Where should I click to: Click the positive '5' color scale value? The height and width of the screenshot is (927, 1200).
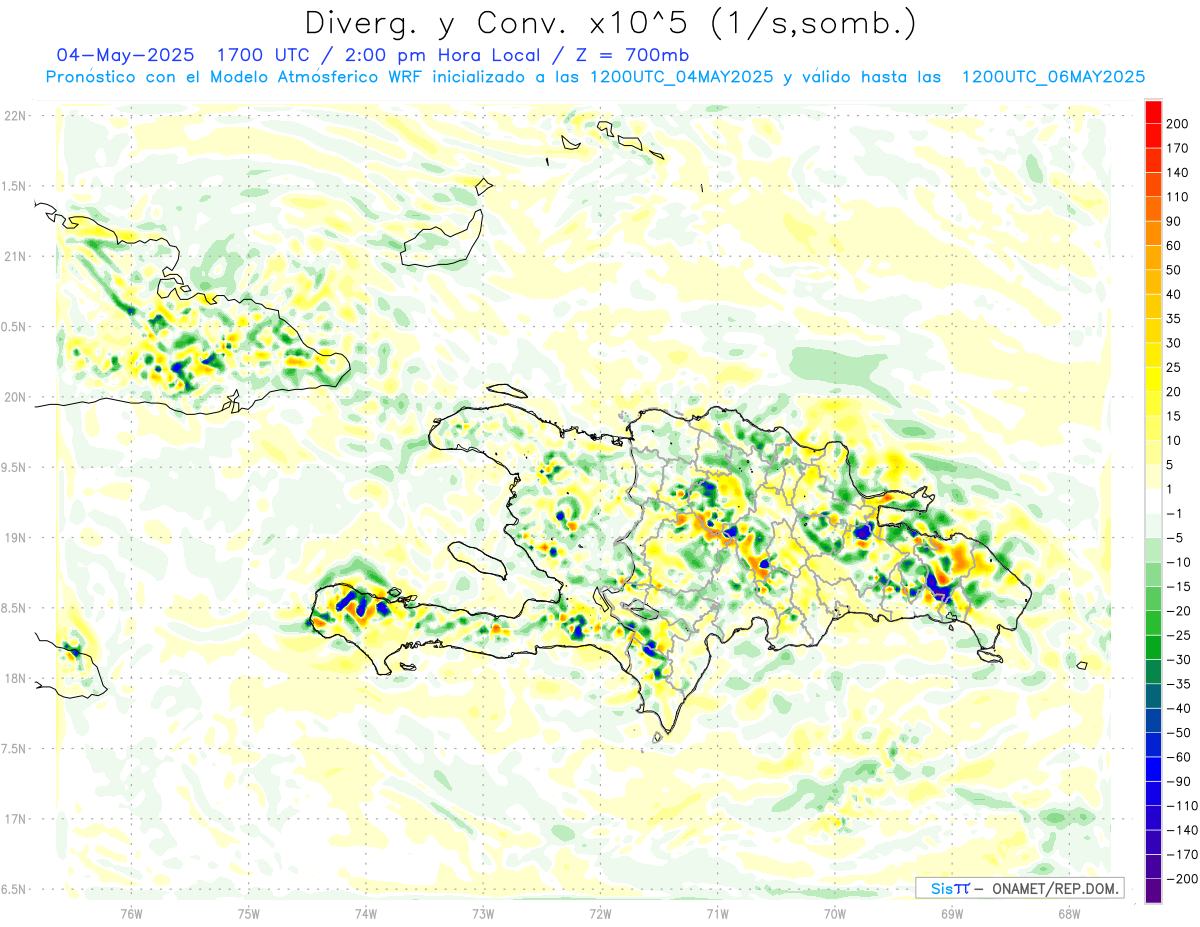point(1169,465)
